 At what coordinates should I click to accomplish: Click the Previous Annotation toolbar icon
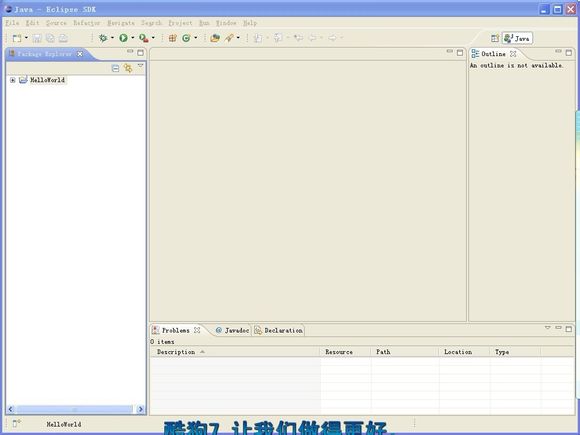coord(278,38)
